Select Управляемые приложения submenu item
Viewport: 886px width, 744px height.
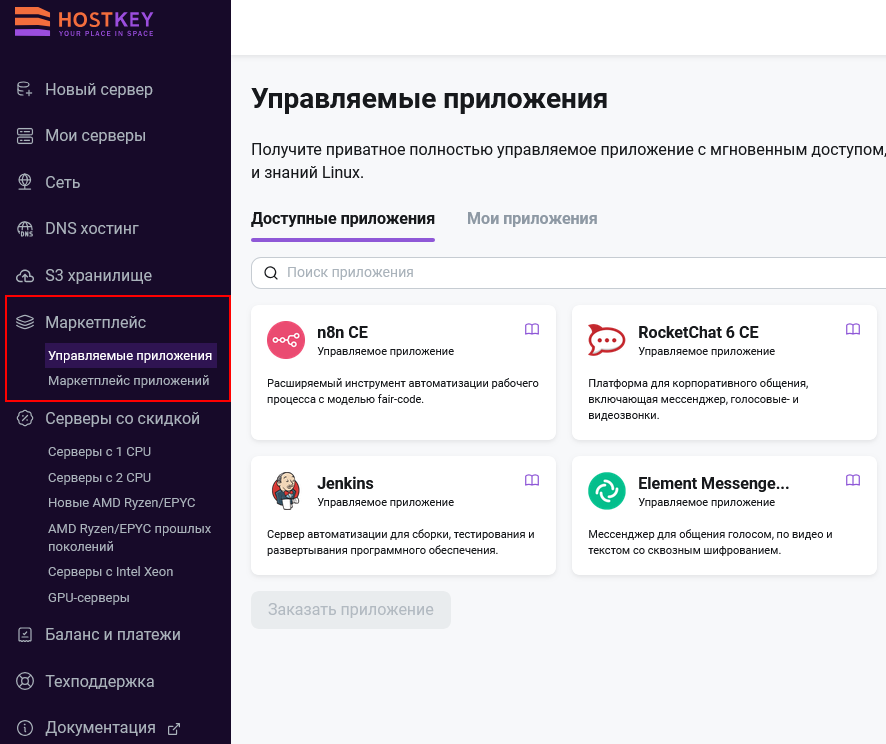[130, 356]
